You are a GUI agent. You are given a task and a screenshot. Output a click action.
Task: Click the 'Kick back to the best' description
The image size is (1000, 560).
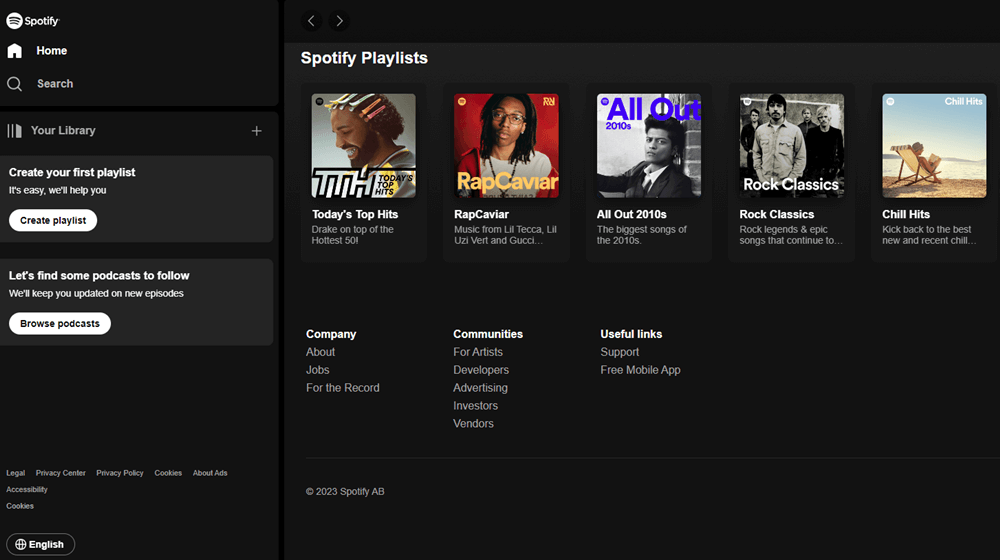pyautogui.click(x=929, y=235)
